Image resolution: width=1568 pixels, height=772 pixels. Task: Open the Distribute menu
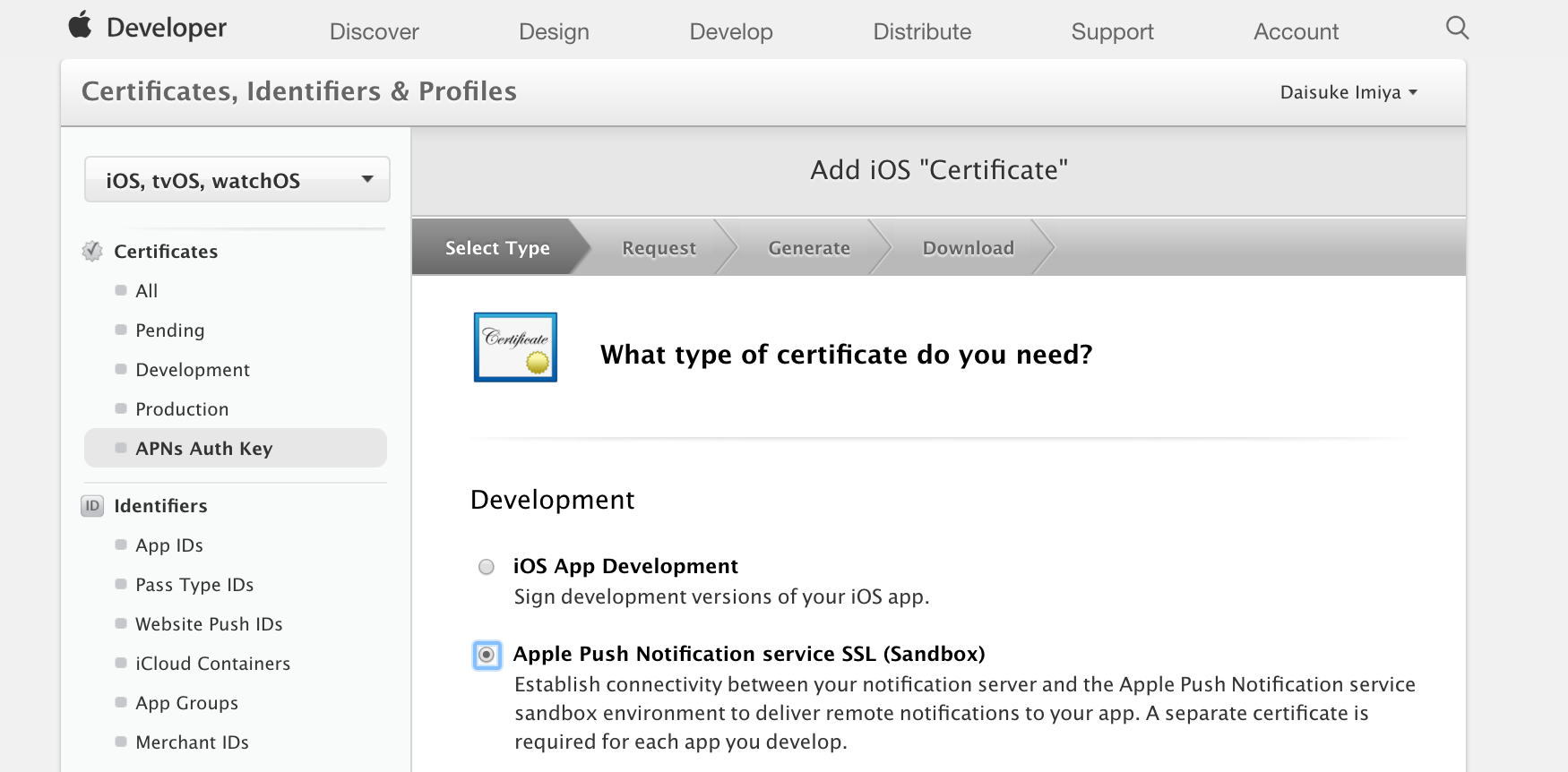(x=922, y=32)
